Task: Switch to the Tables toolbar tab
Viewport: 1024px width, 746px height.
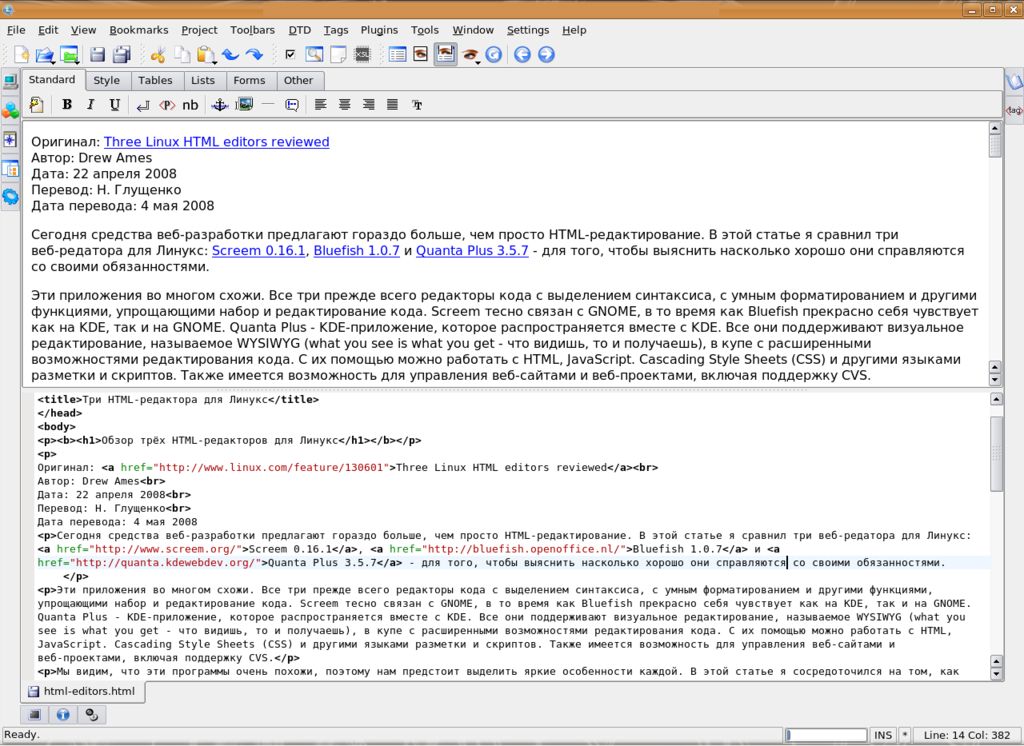Action: [155, 80]
